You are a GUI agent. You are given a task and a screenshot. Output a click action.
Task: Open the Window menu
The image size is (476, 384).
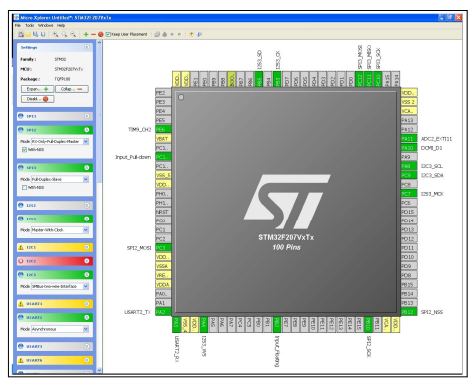(45, 25)
